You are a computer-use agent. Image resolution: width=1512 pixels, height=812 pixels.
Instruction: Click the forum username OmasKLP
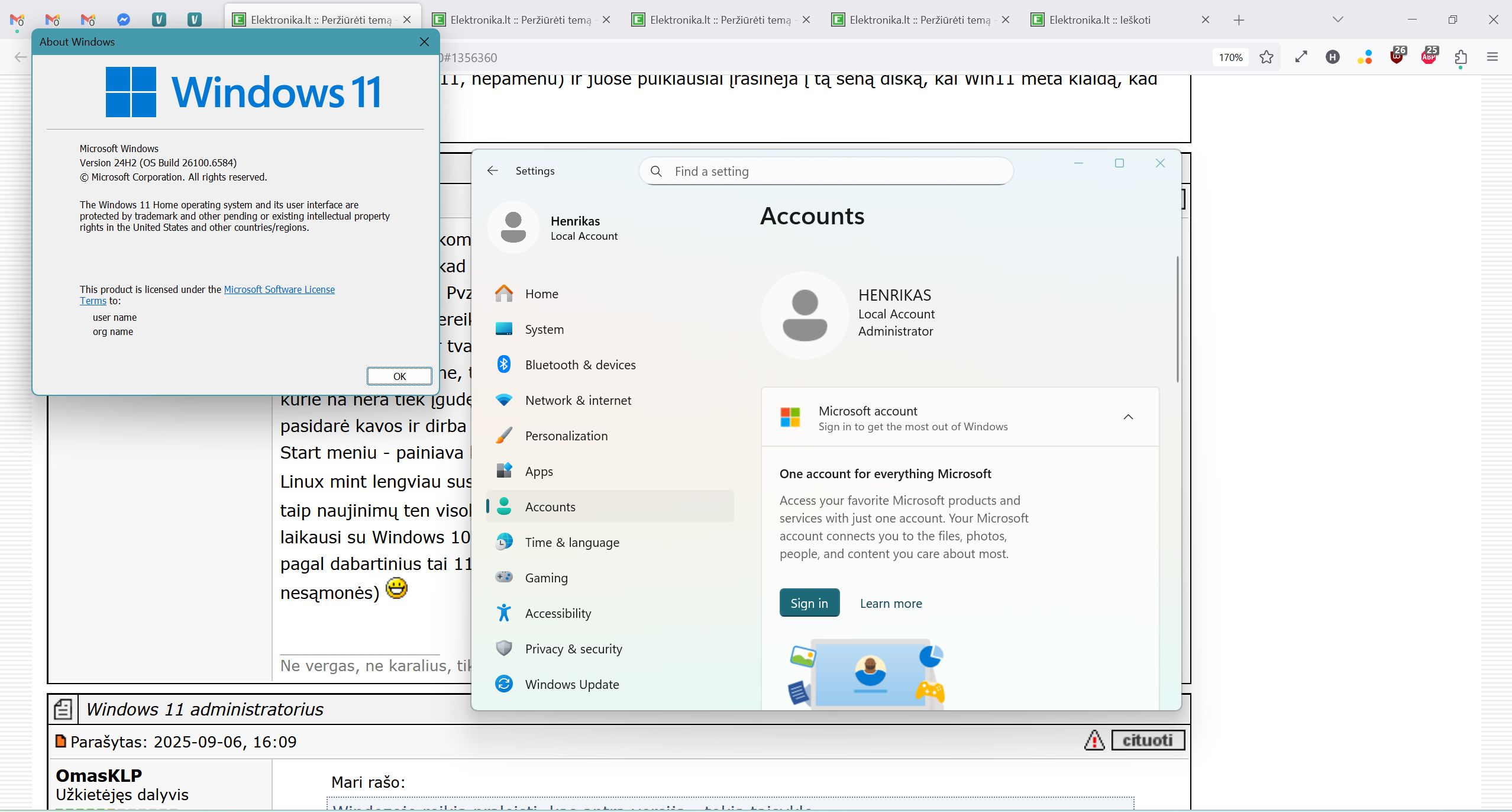pos(99,775)
